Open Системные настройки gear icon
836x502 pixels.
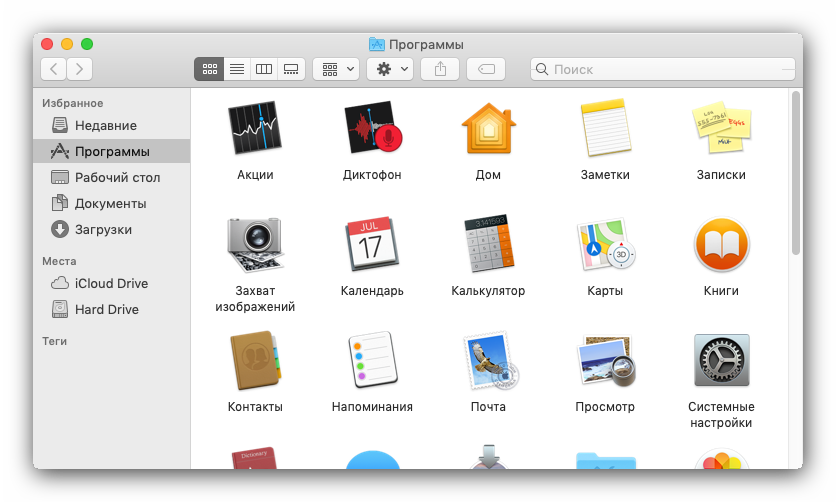coord(721,360)
